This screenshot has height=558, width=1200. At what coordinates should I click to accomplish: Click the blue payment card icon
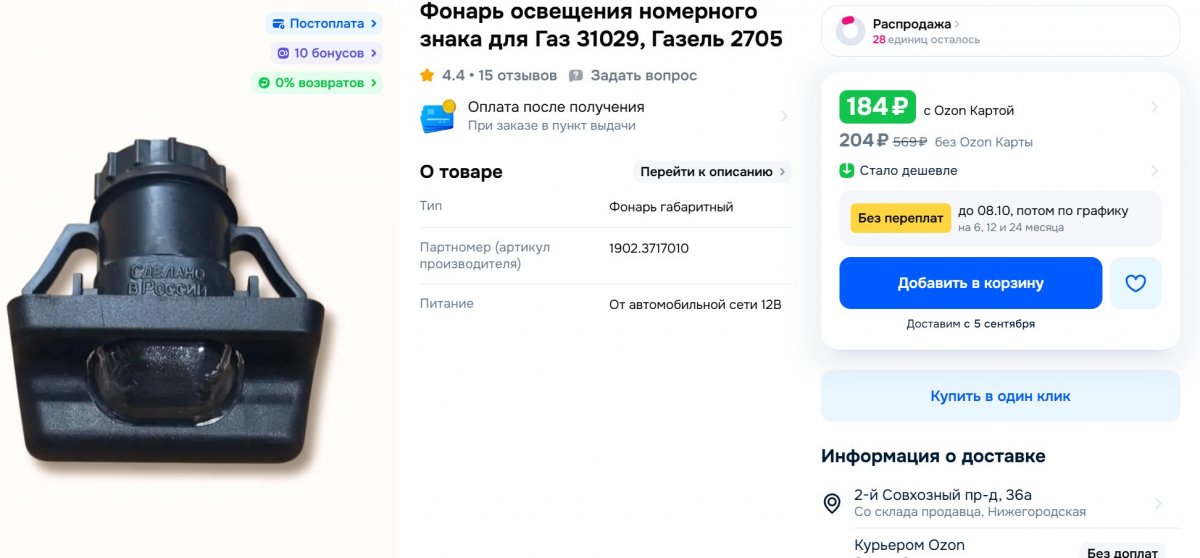click(438, 117)
